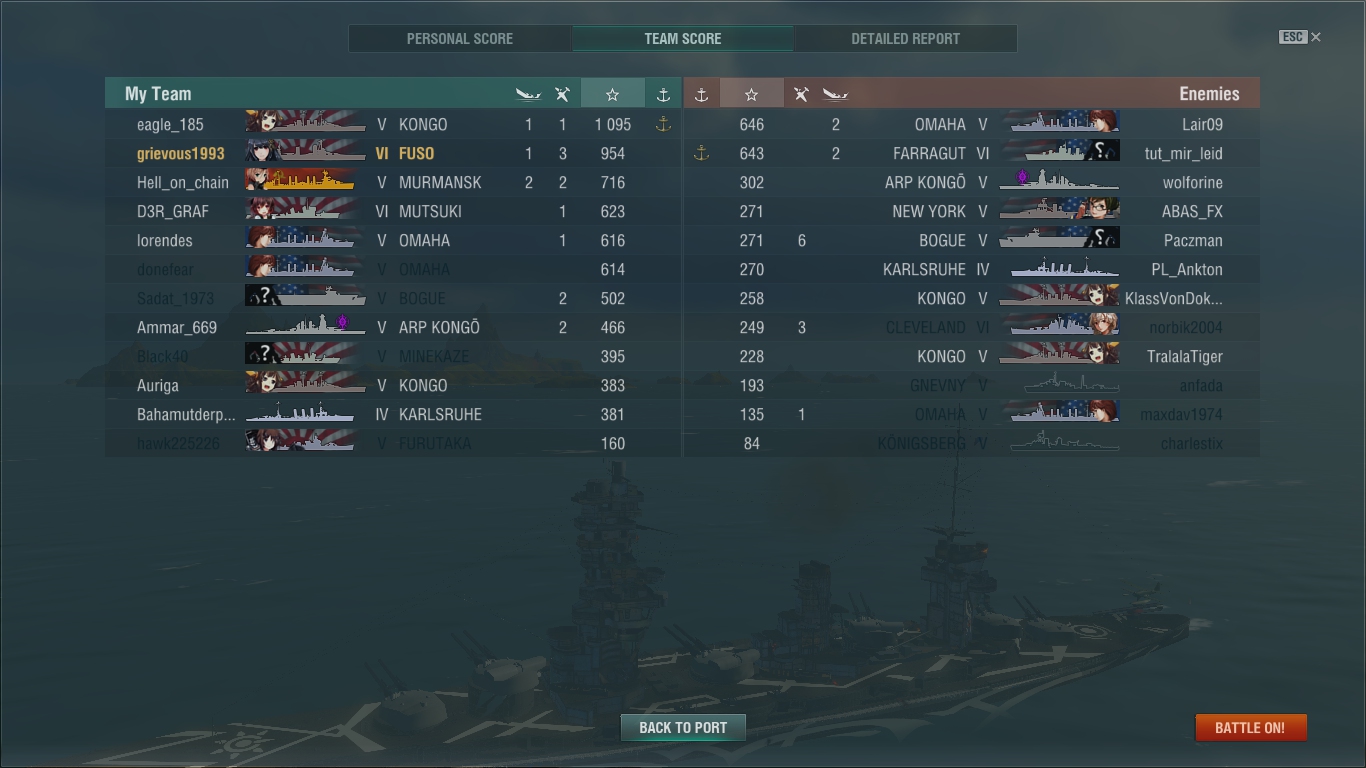
Task: Click Back to Port button
Action: tap(683, 727)
